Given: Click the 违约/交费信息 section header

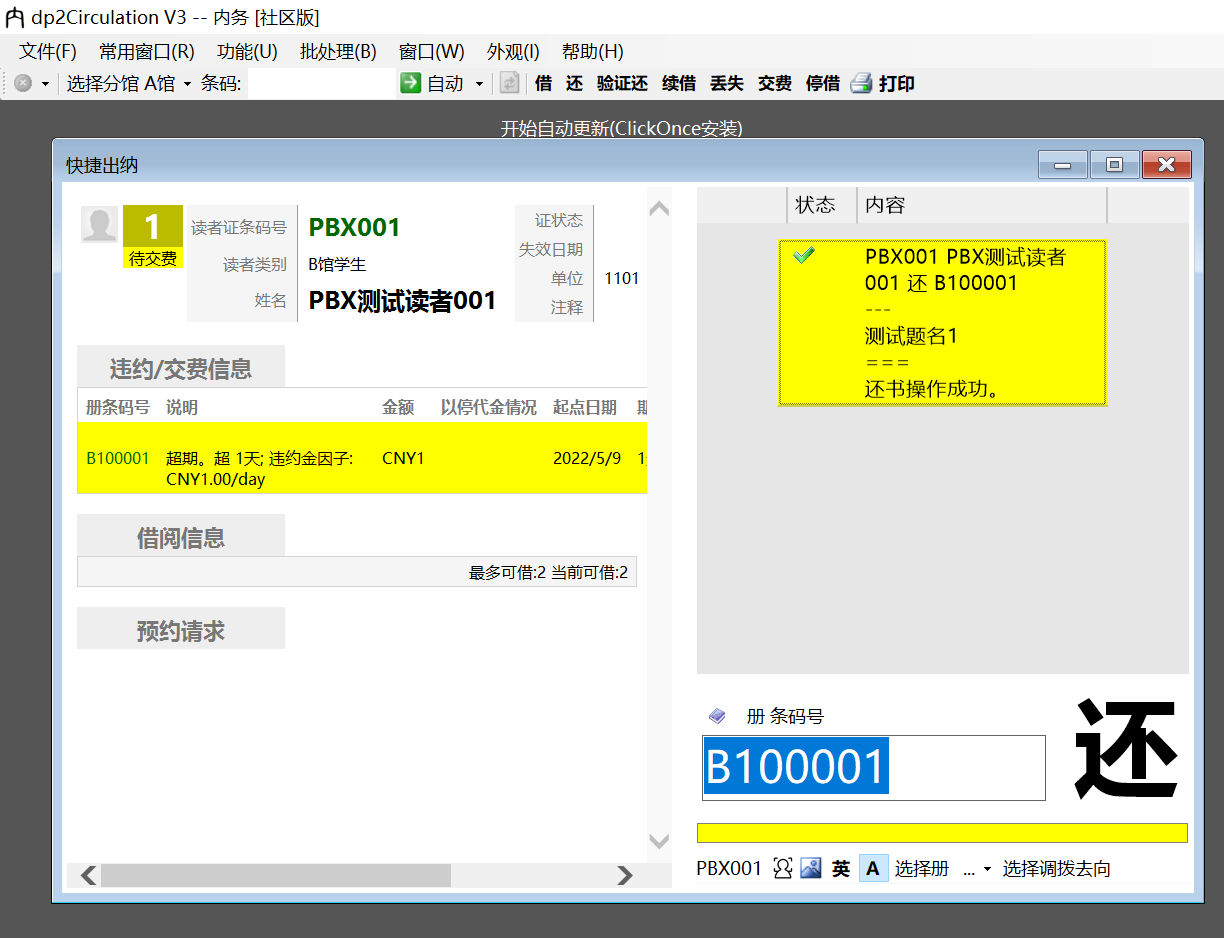Looking at the screenshot, I should coord(181,369).
